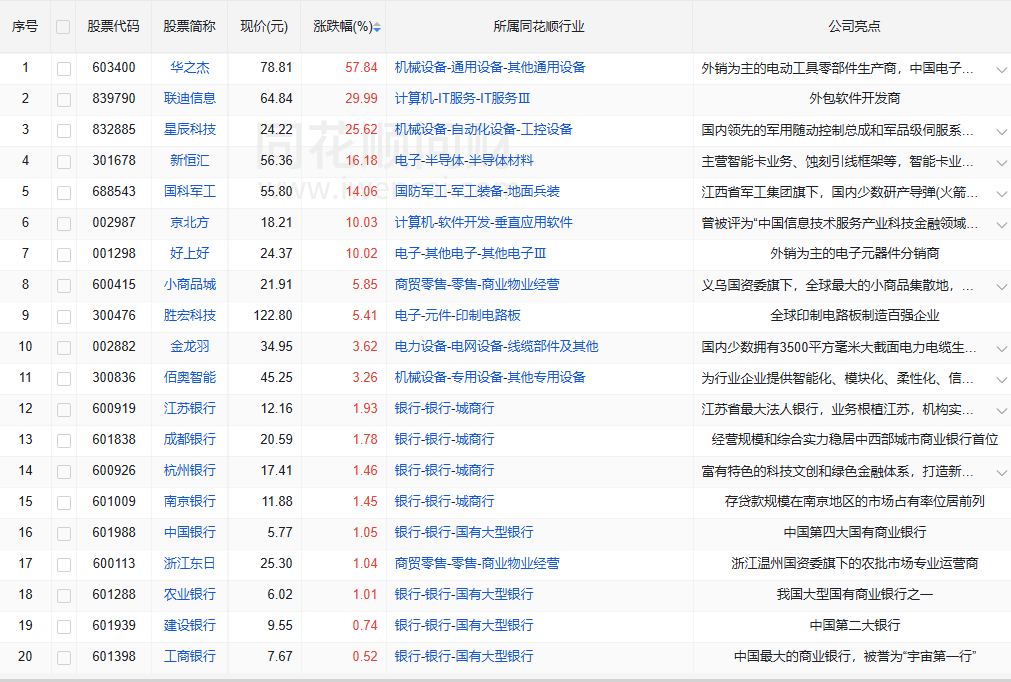Select text 中国第四大国有商业银行
This screenshot has height=682, width=1011.
tap(854, 532)
